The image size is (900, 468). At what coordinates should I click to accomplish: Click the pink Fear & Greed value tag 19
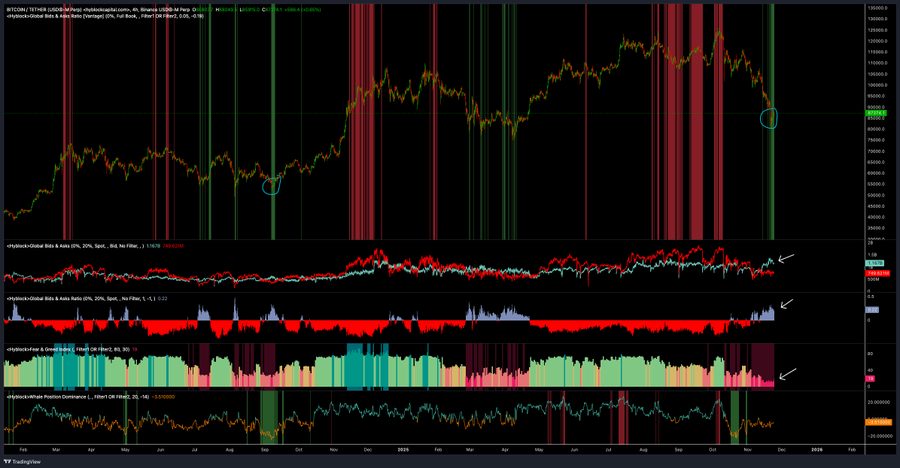tap(870, 379)
